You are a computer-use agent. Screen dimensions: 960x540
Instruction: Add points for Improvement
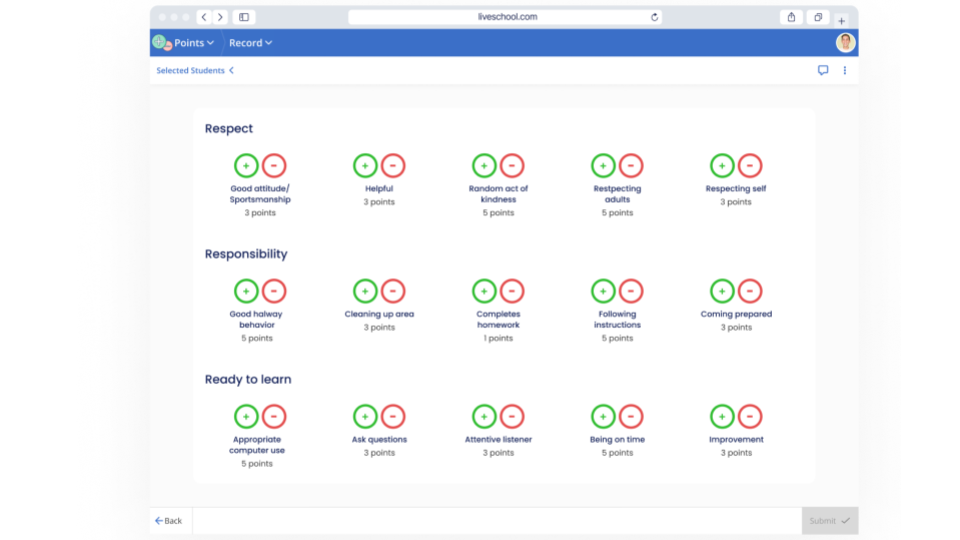[x=722, y=416]
